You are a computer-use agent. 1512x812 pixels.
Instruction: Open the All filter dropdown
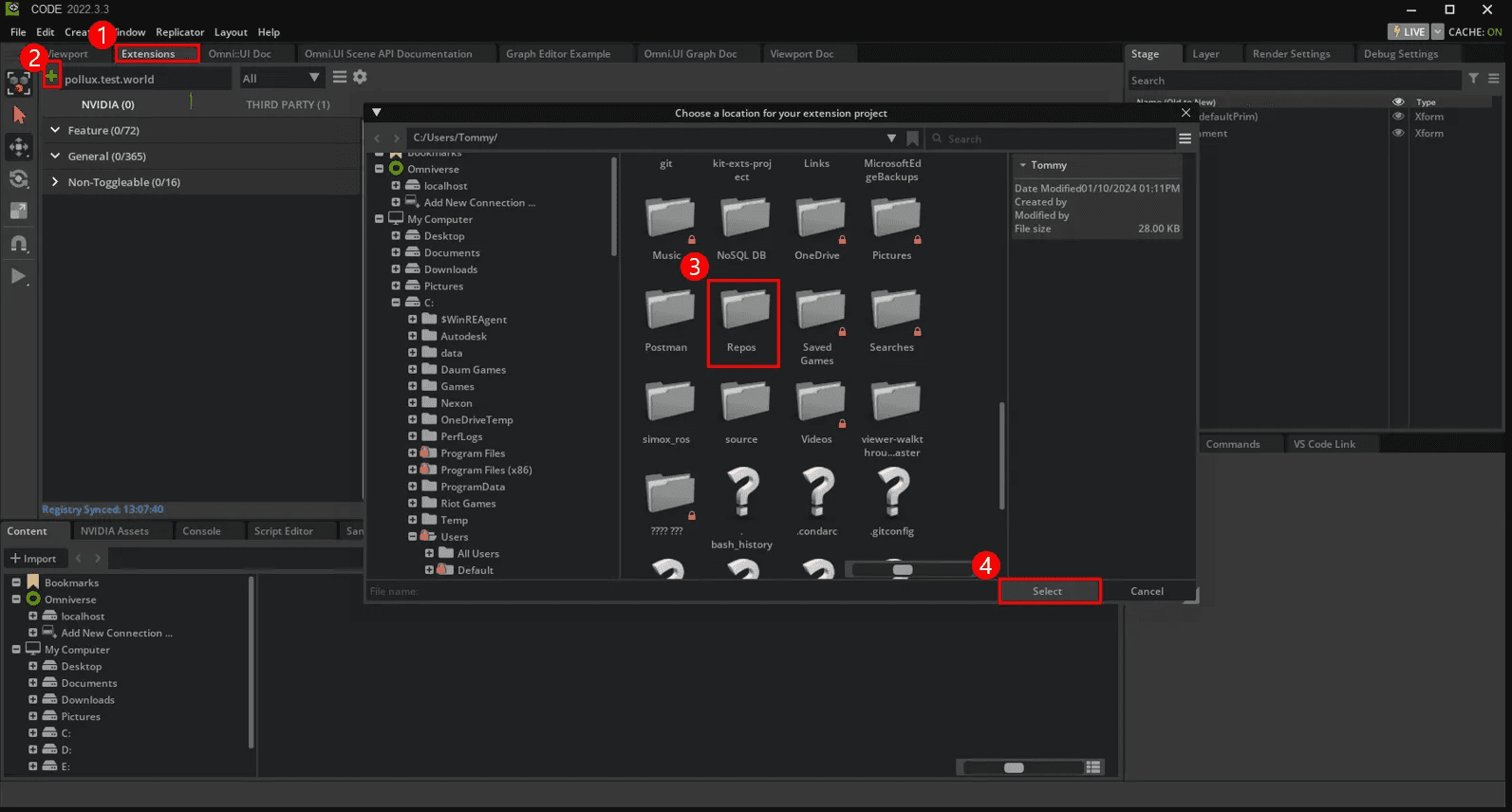pos(281,79)
